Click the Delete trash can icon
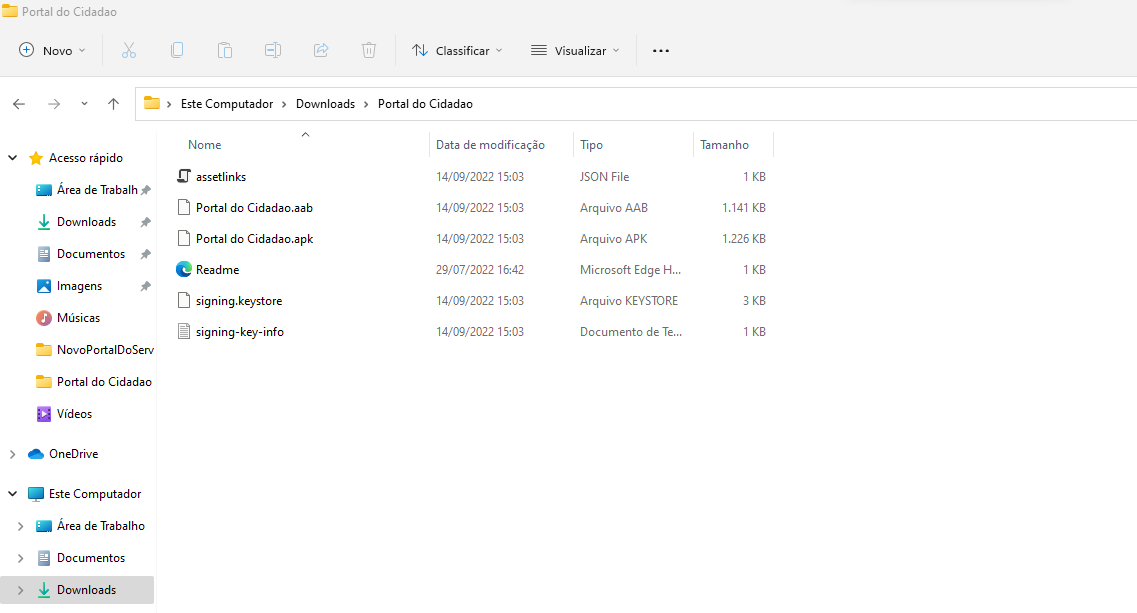 click(368, 50)
